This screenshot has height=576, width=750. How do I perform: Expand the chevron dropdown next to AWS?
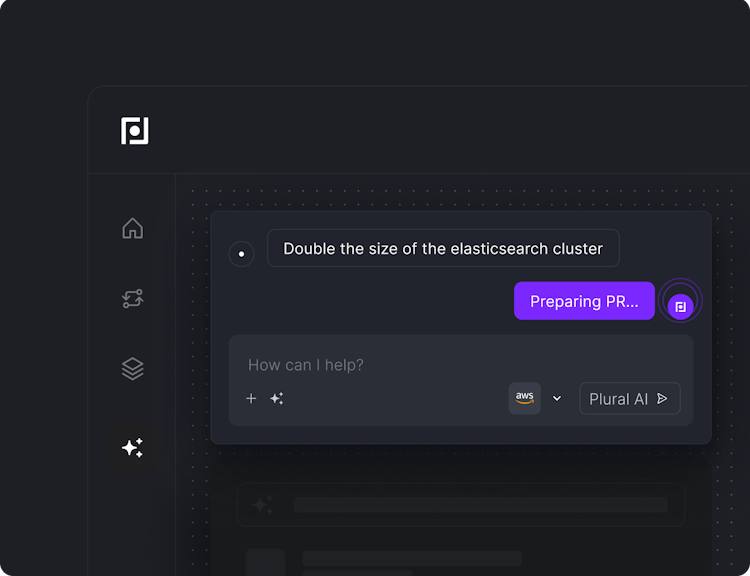pos(557,398)
